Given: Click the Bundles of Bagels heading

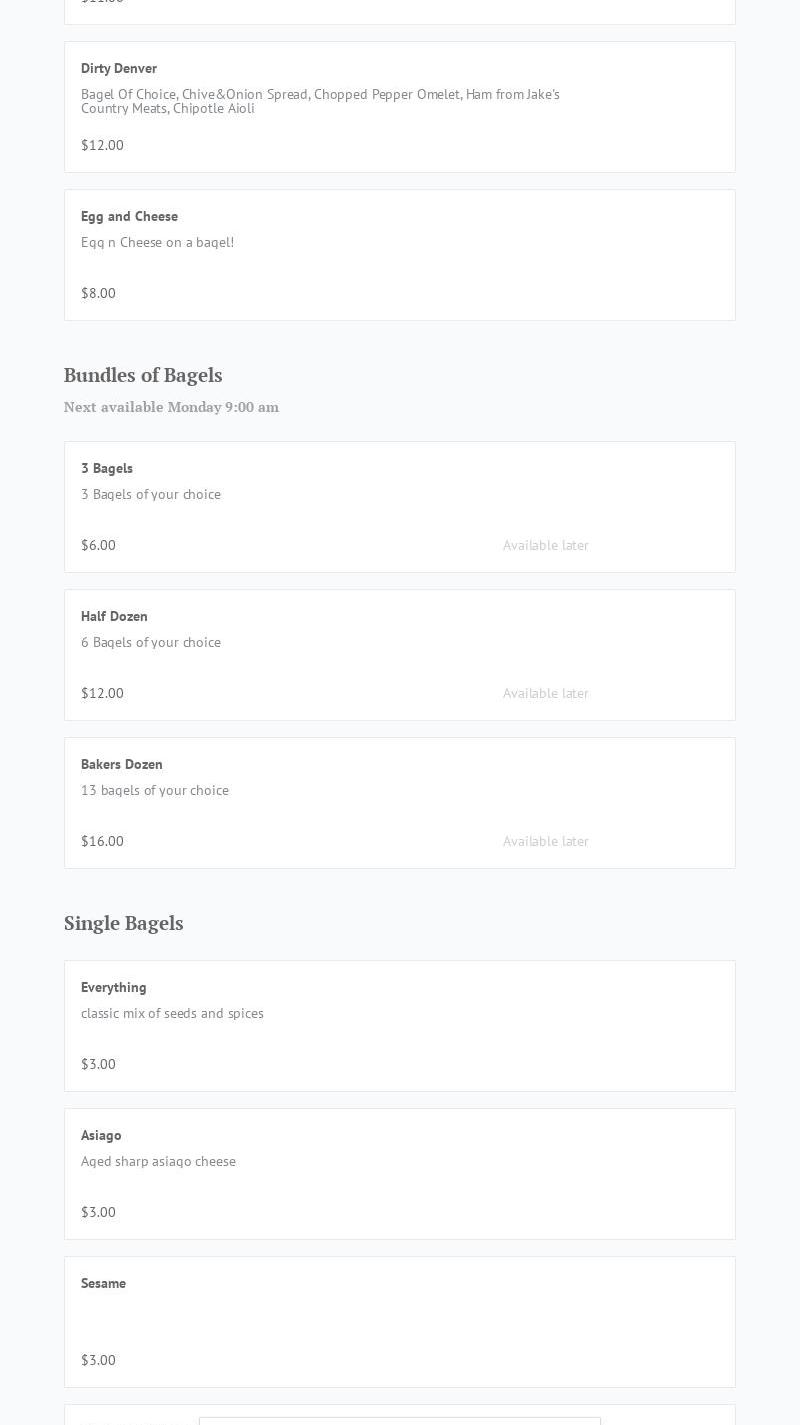Looking at the screenshot, I should [x=143, y=375].
